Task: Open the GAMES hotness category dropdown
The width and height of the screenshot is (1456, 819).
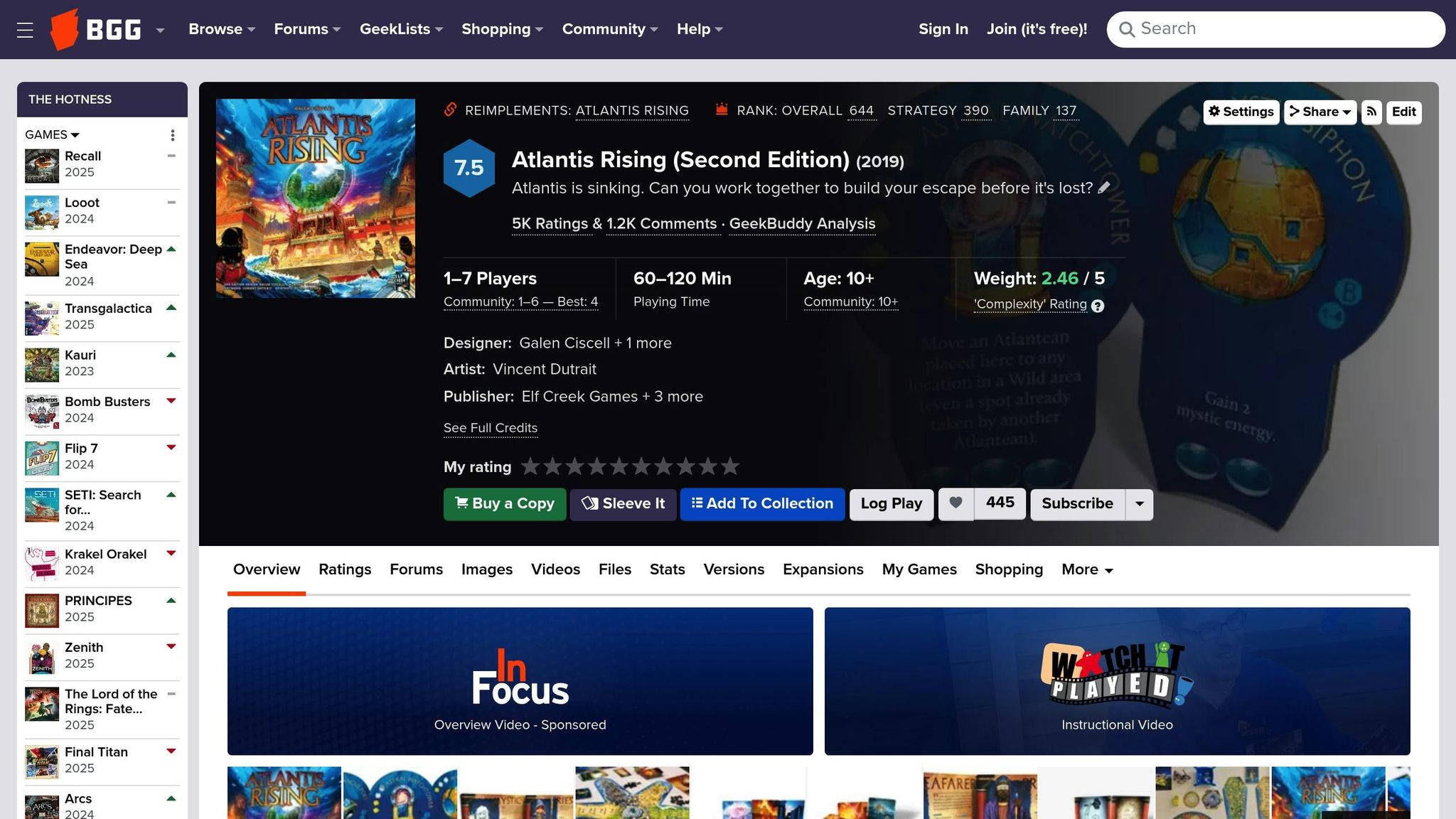Action: point(52,134)
